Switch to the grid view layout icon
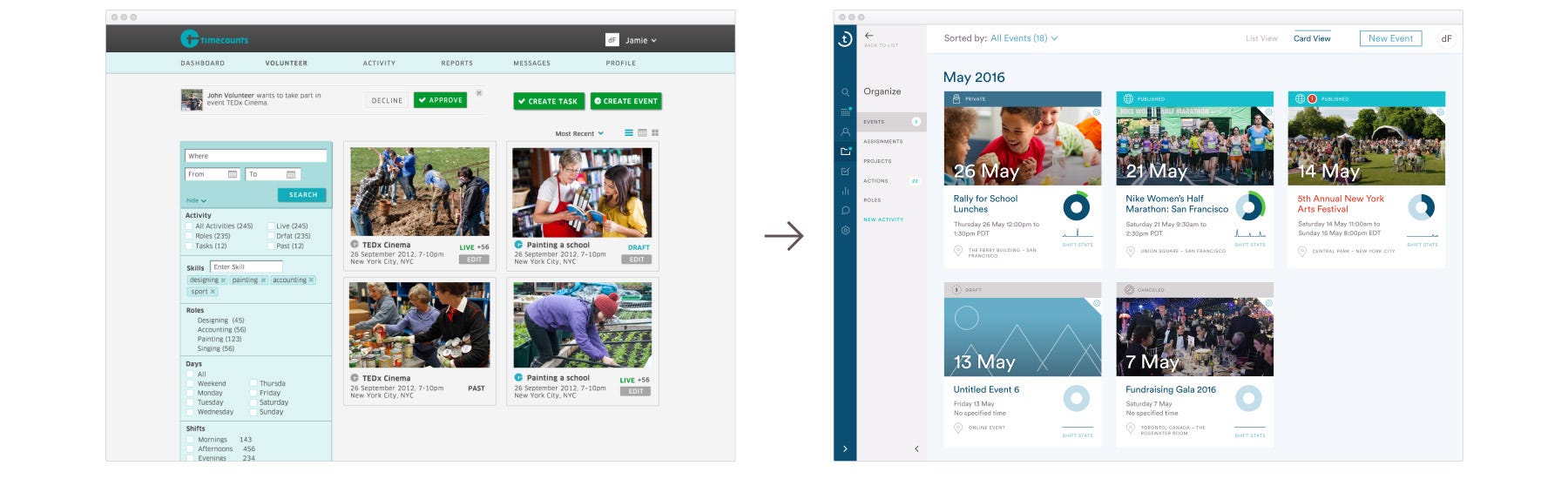The height and width of the screenshot is (479, 1568). 655,133
